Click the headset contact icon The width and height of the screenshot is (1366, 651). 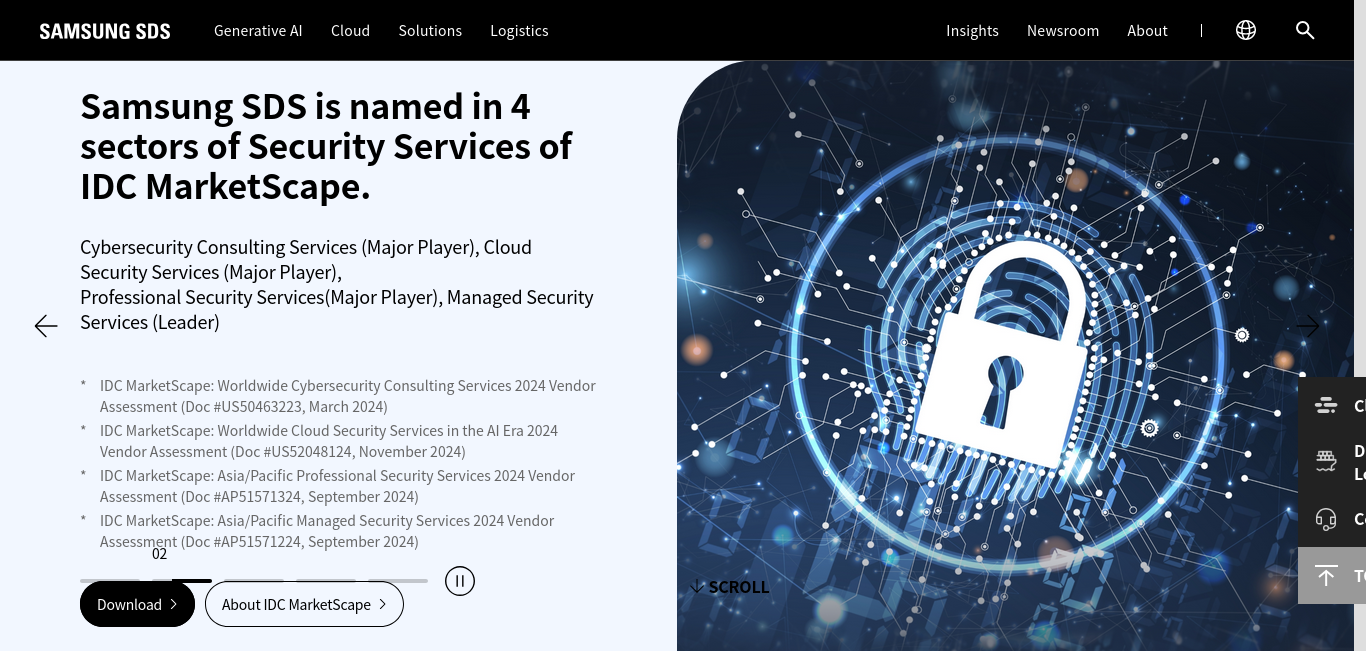[1326, 519]
